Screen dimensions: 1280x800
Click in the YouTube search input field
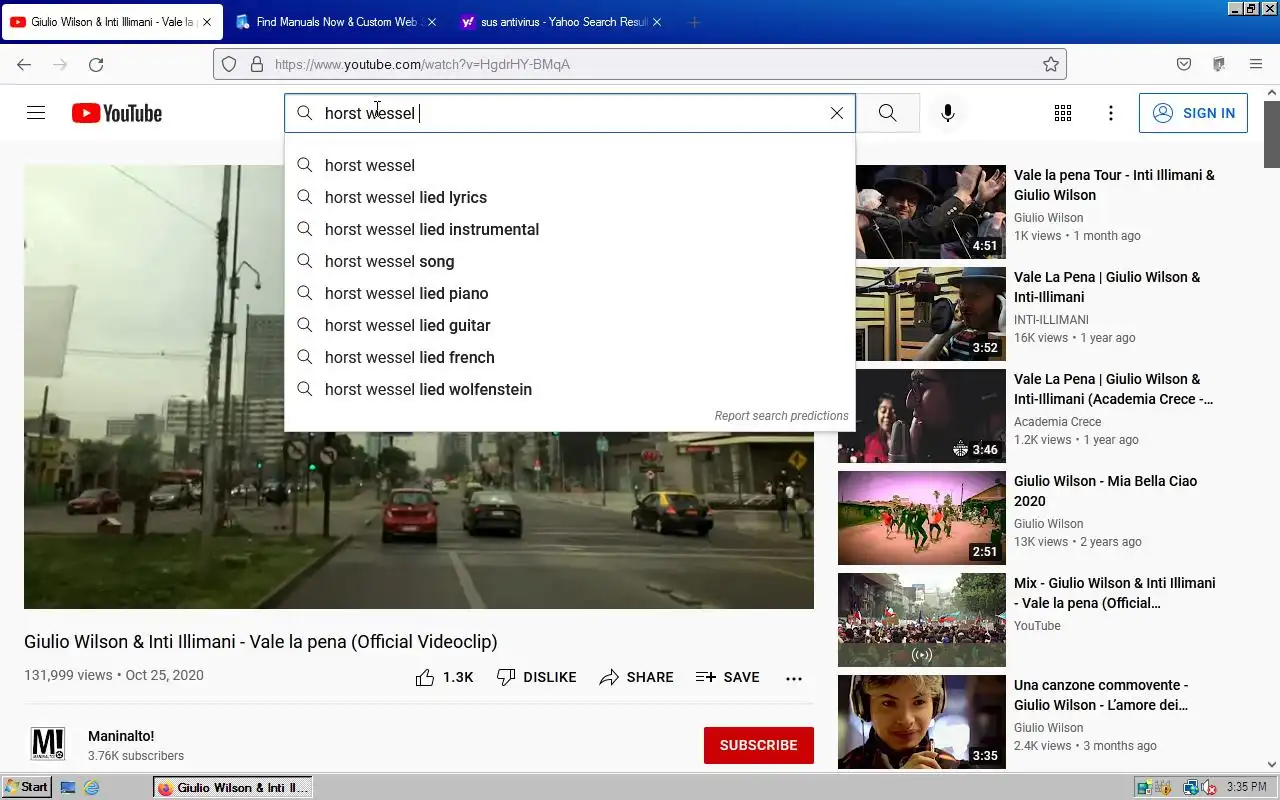(570, 113)
